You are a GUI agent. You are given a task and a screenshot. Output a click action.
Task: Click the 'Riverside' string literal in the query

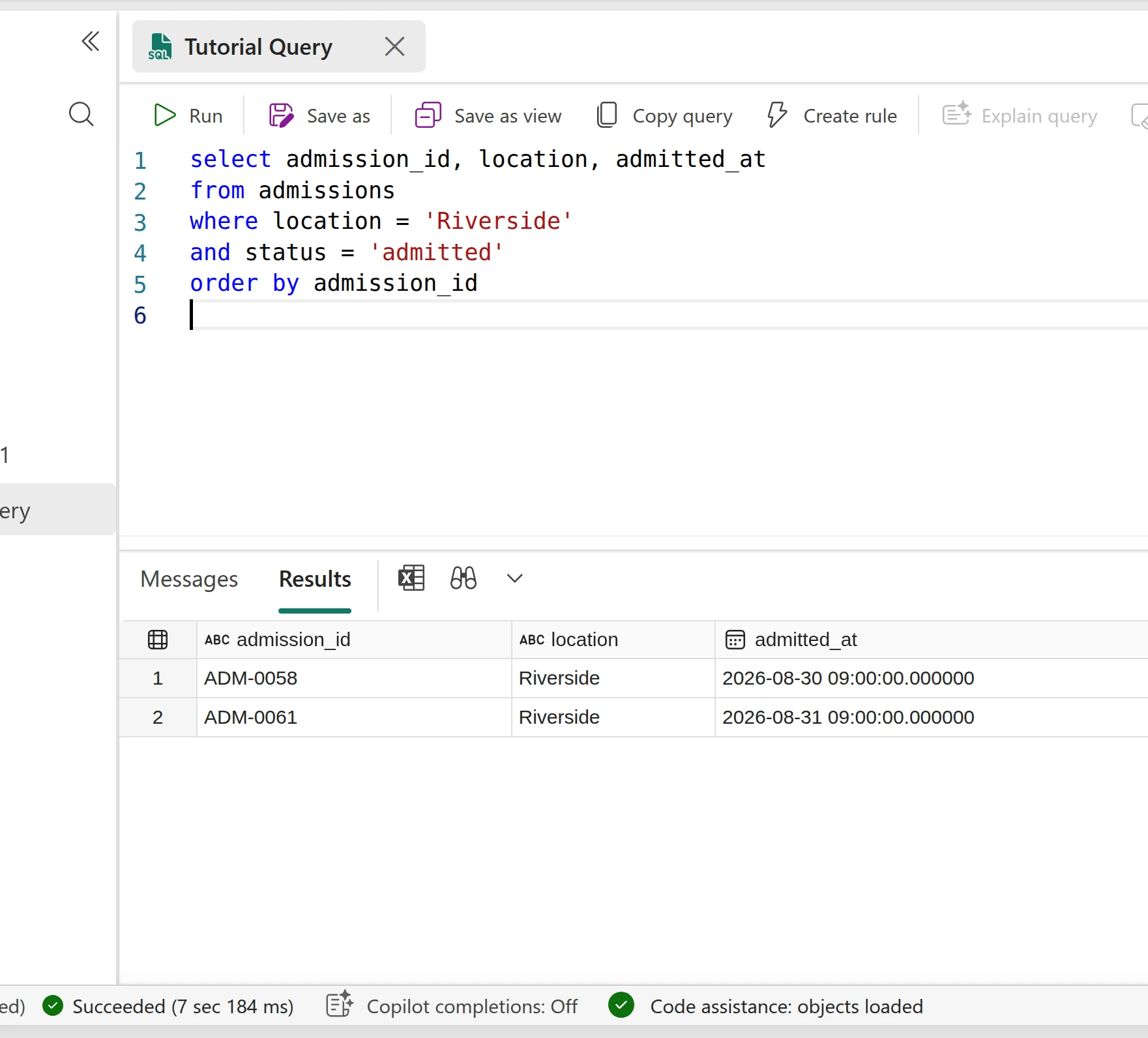tap(498, 221)
